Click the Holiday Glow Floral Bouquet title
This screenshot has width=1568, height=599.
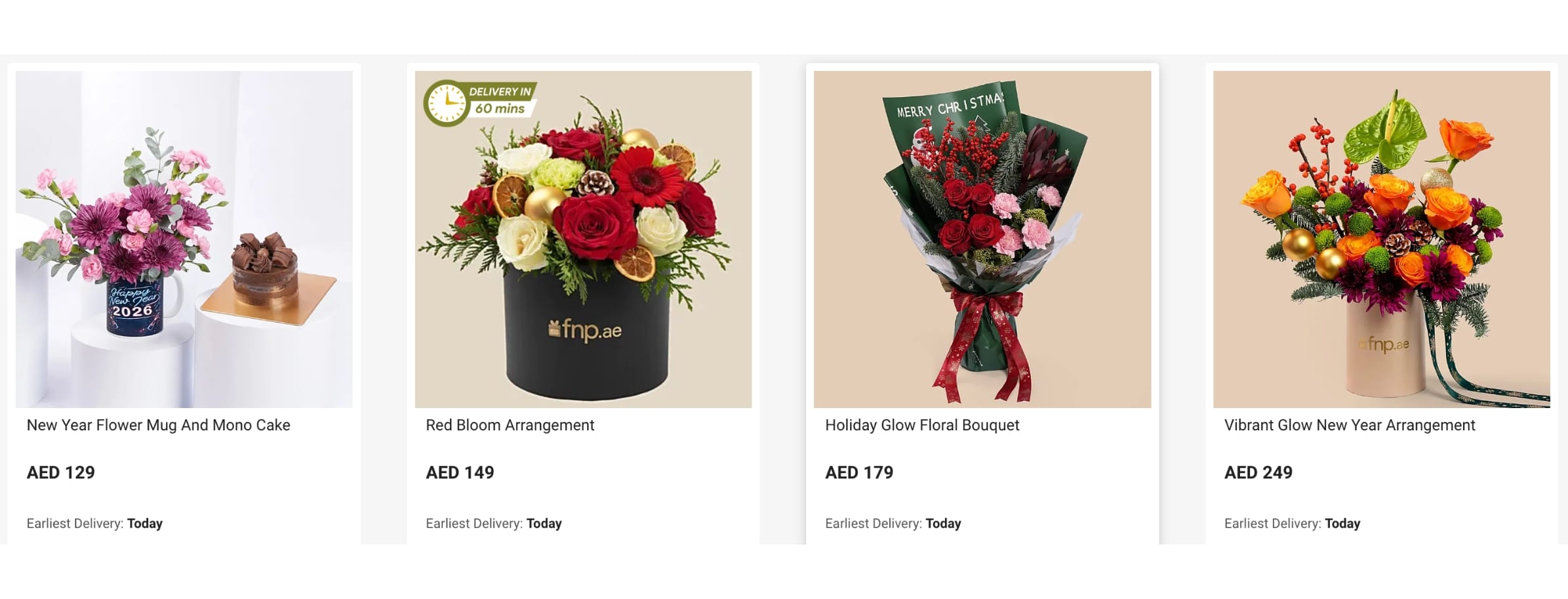tap(922, 425)
